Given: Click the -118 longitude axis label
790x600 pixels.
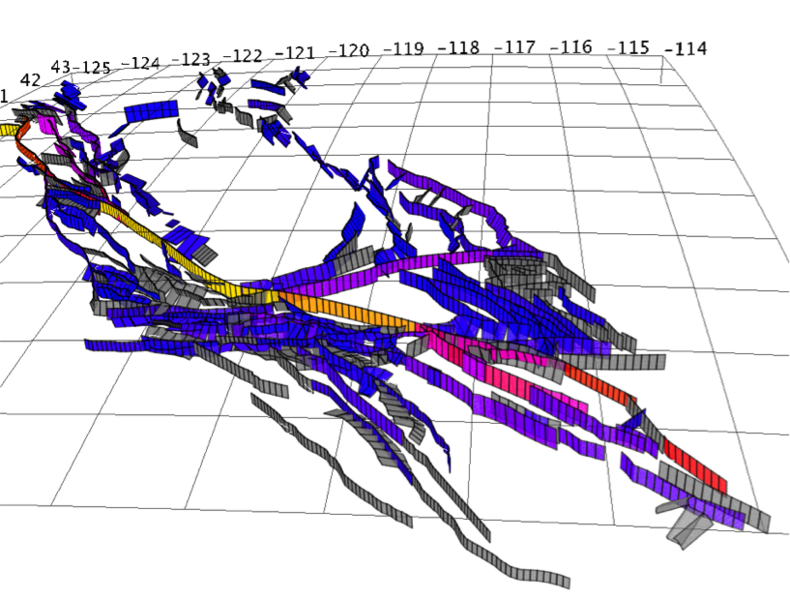Looking at the screenshot, I should [458, 48].
